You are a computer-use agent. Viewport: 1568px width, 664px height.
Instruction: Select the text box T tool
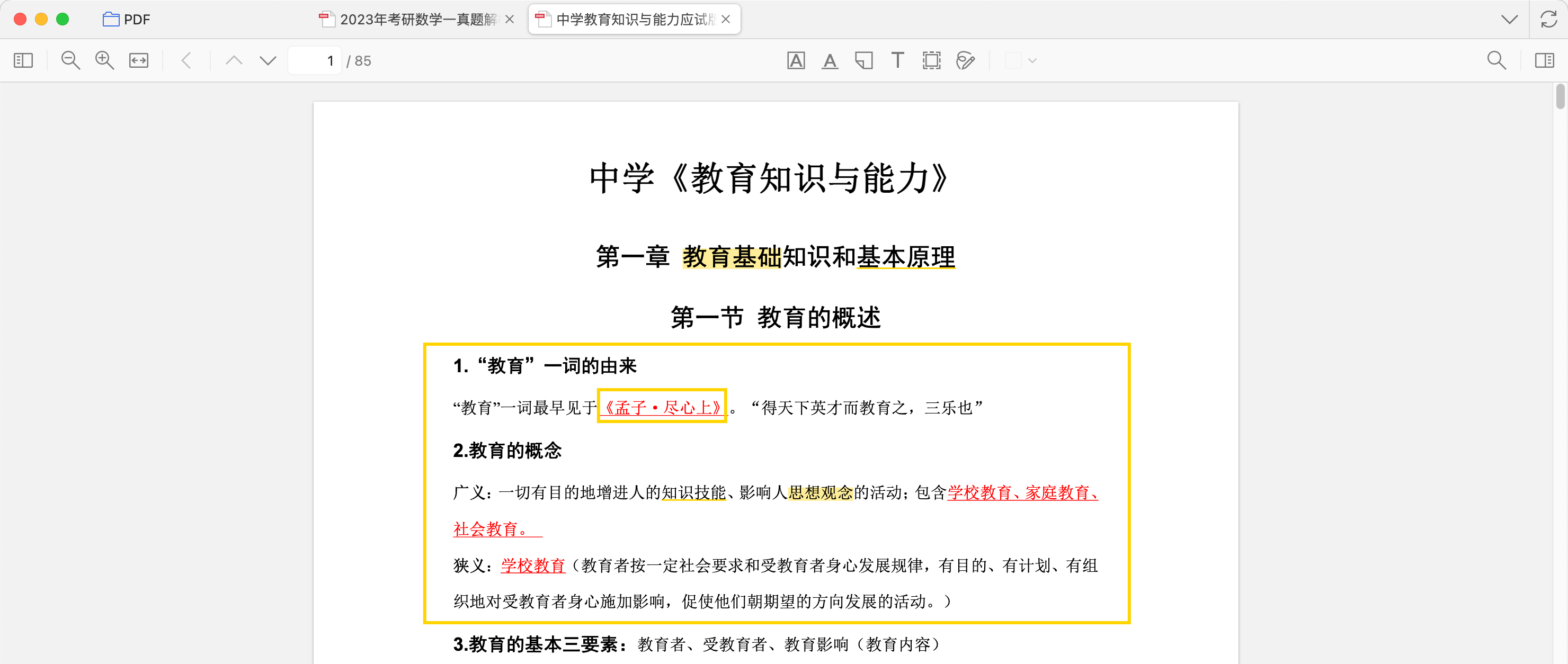pyautogui.click(x=897, y=60)
